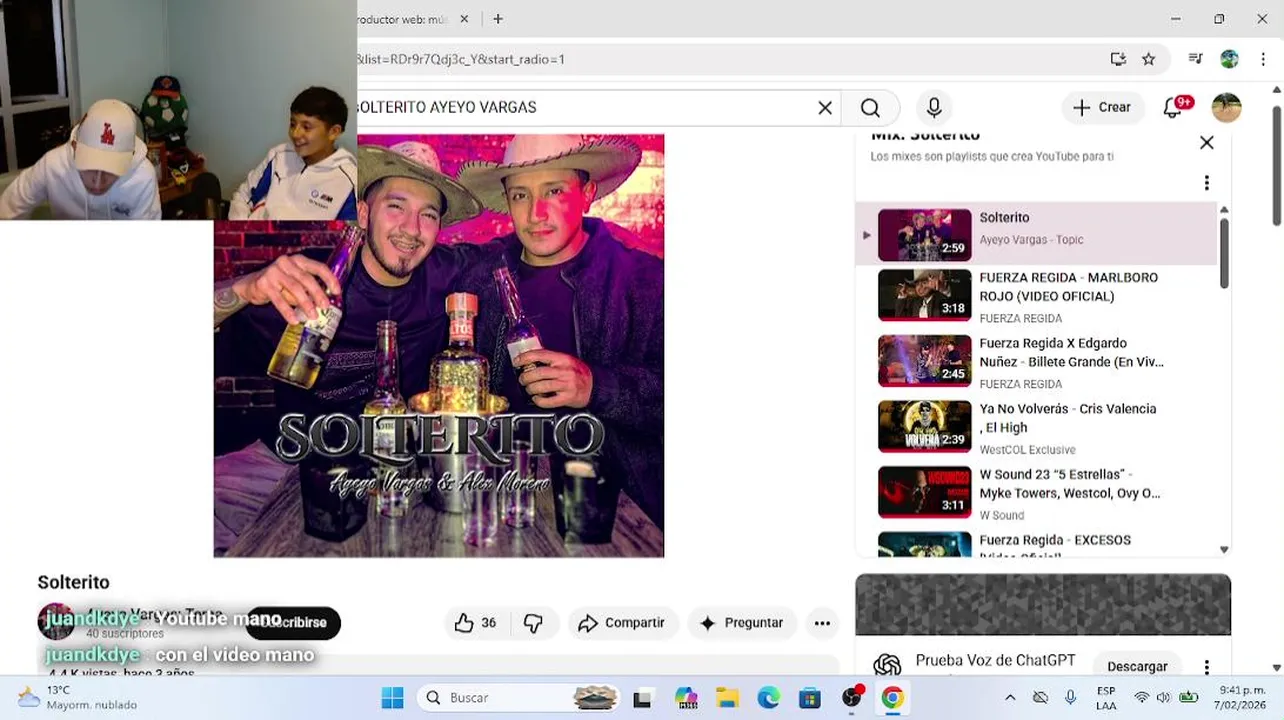Image resolution: width=1284 pixels, height=720 pixels.
Task: Start voice search with the microphone
Action: (x=934, y=108)
